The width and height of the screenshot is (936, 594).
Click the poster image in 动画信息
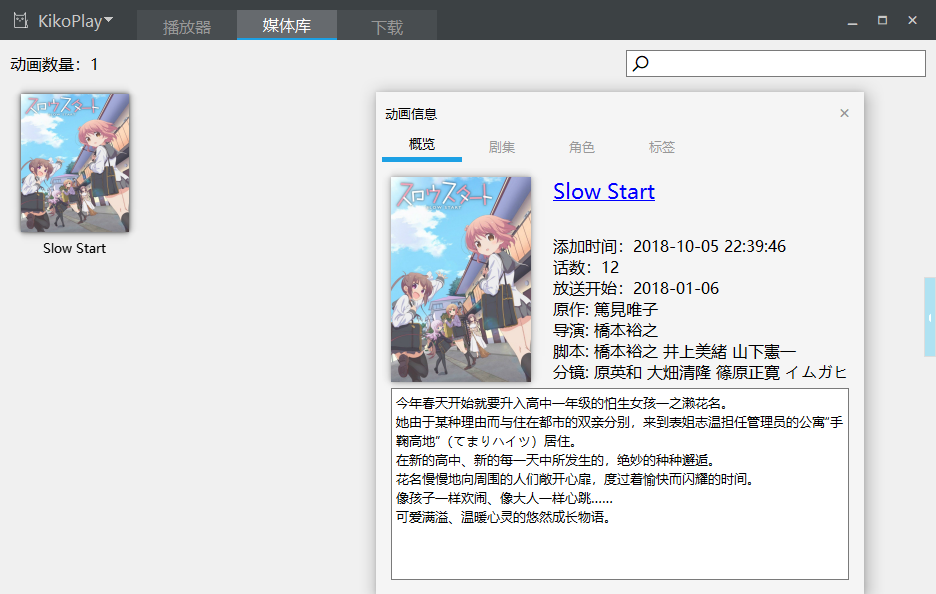click(x=461, y=279)
